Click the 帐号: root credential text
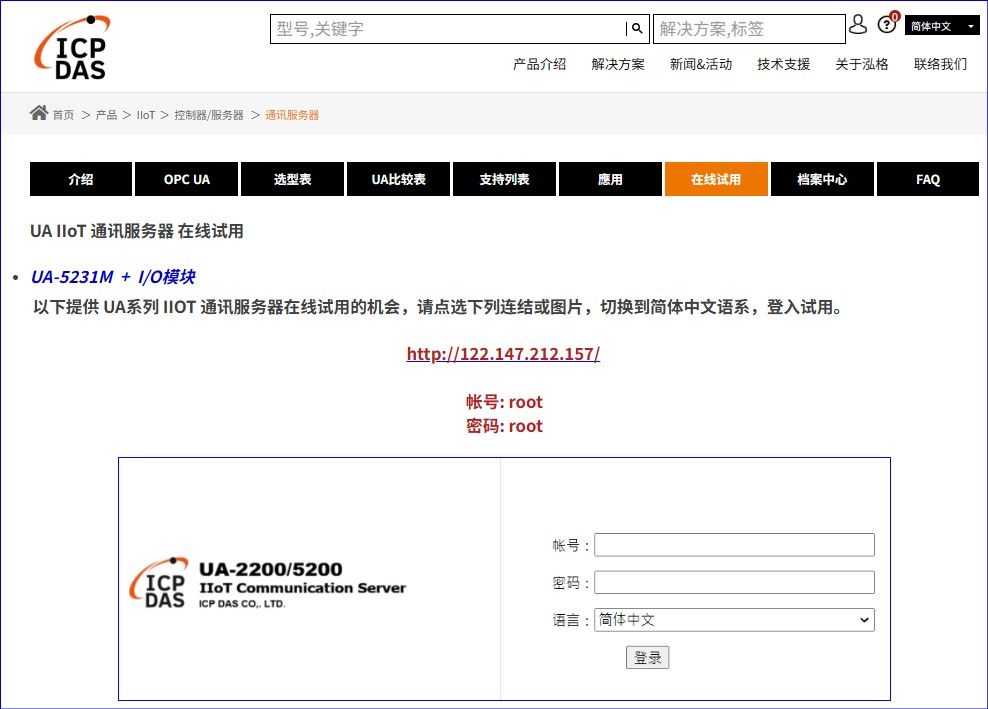 [504, 402]
